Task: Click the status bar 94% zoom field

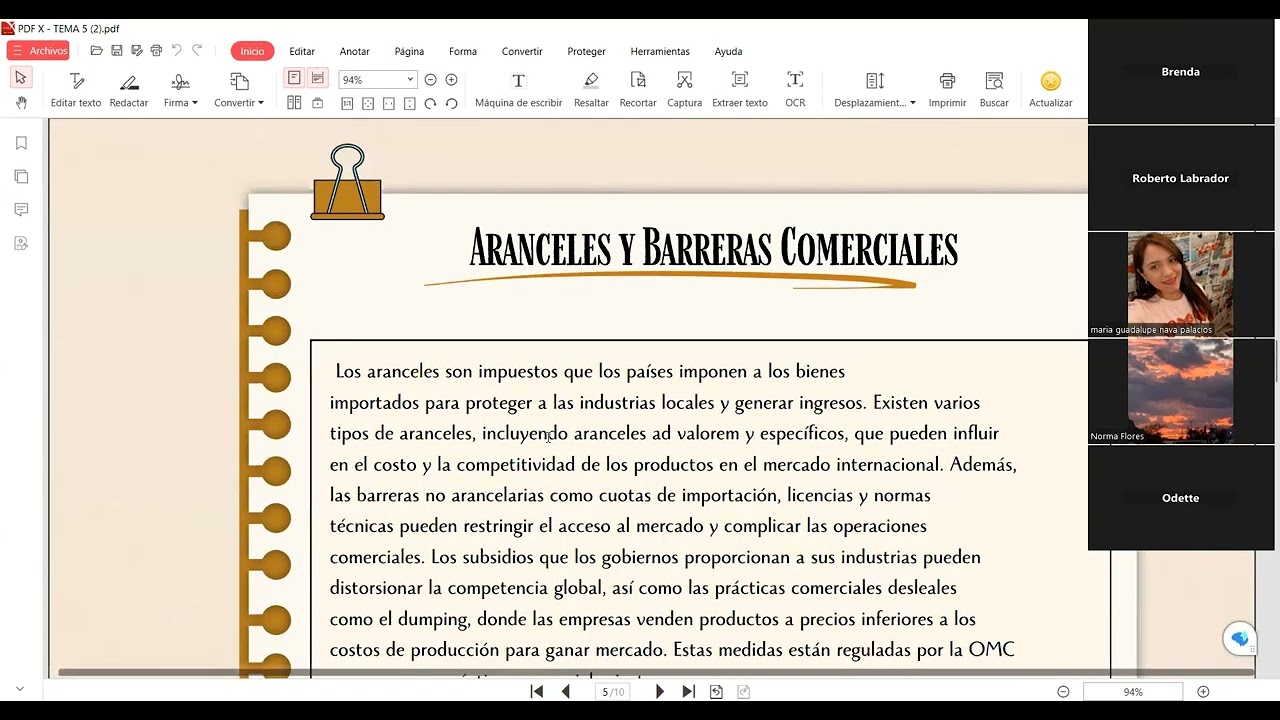Action: click(1133, 691)
